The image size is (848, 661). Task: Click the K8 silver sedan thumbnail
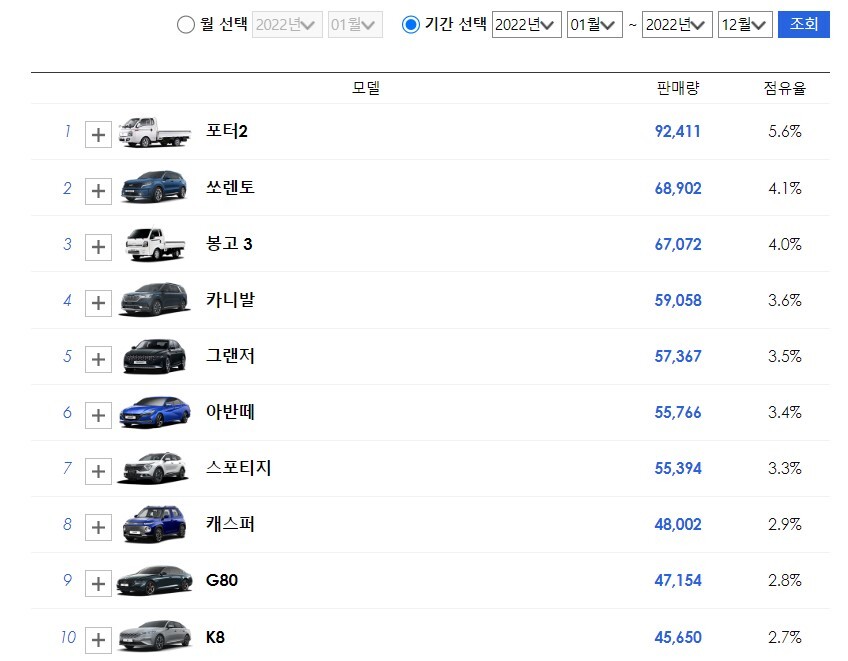point(155,636)
